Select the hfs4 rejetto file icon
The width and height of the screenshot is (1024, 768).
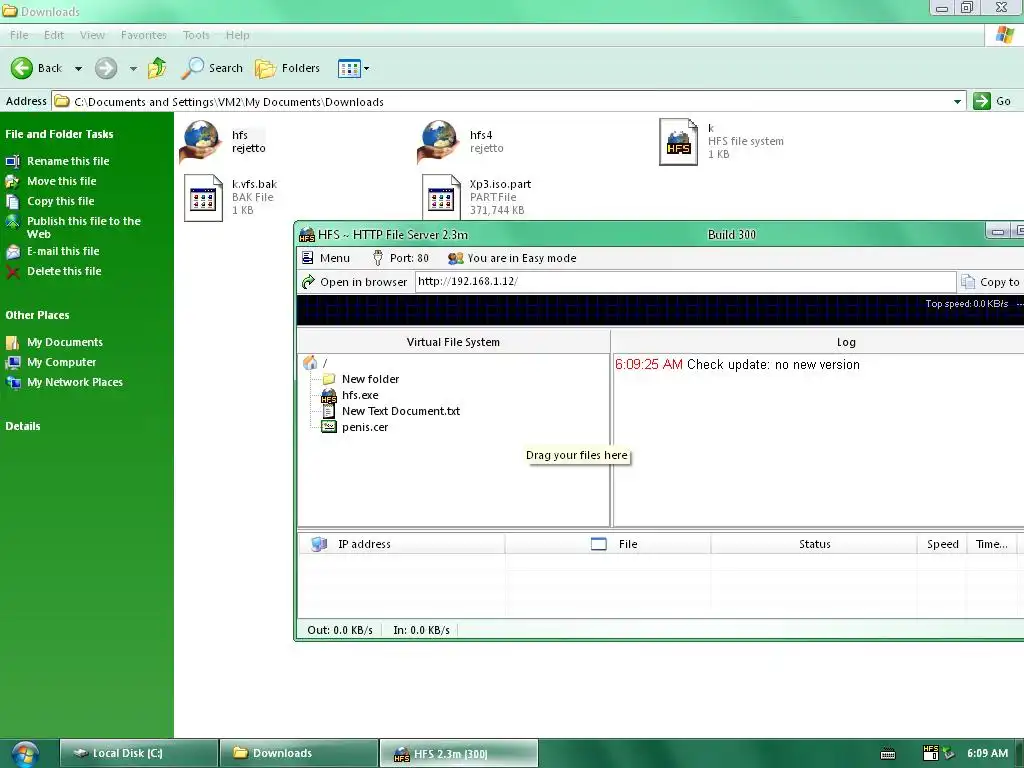[x=439, y=141]
